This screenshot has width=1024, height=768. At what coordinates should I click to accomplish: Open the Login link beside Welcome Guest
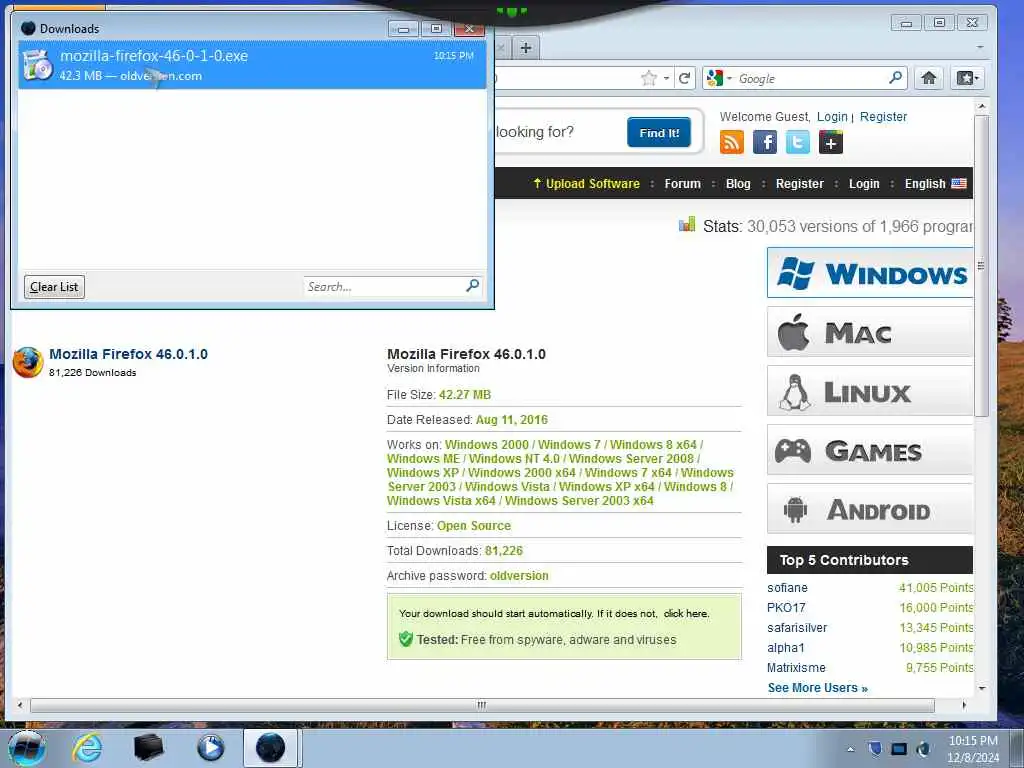(x=832, y=116)
